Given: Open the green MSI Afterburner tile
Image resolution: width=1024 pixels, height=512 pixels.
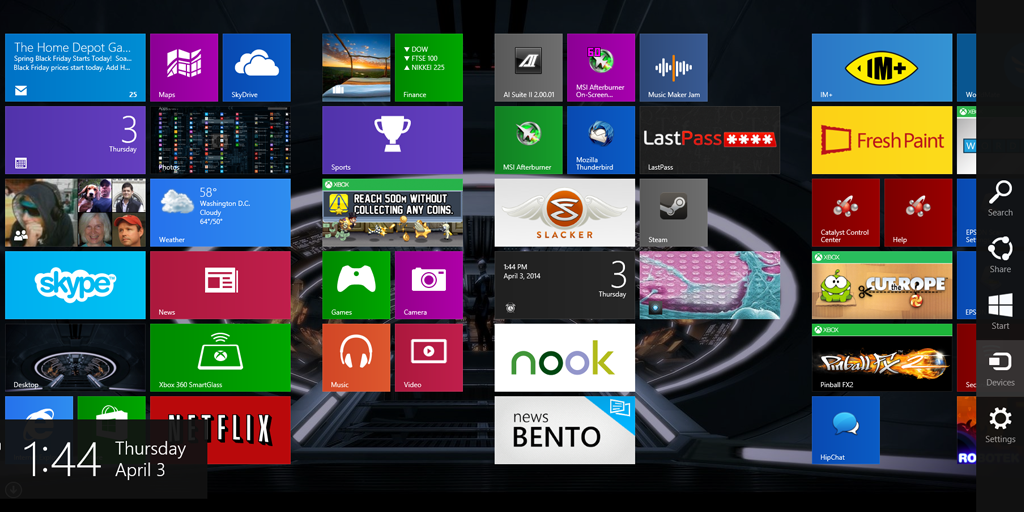Looking at the screenshot, I should click(x=528, y=140).
